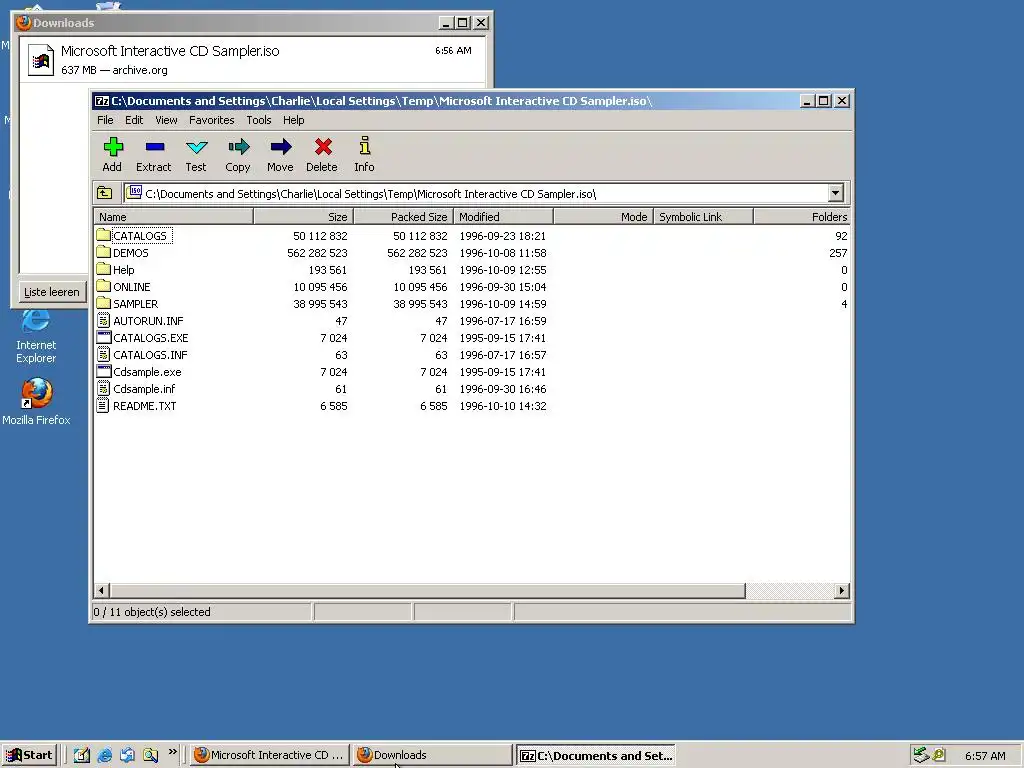
Task: Click Internet Explorer quick launch icon
Action: click(x=104, y=755)
